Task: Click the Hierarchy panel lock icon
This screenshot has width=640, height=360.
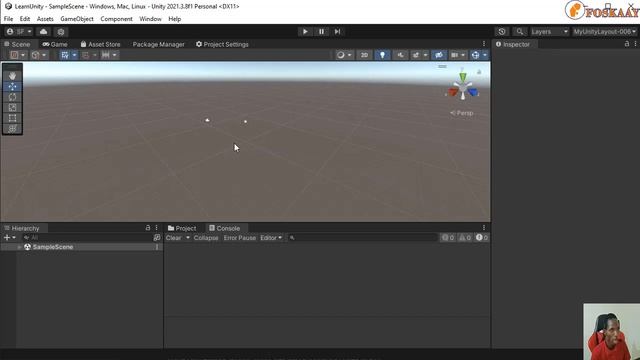Action: 148,228
